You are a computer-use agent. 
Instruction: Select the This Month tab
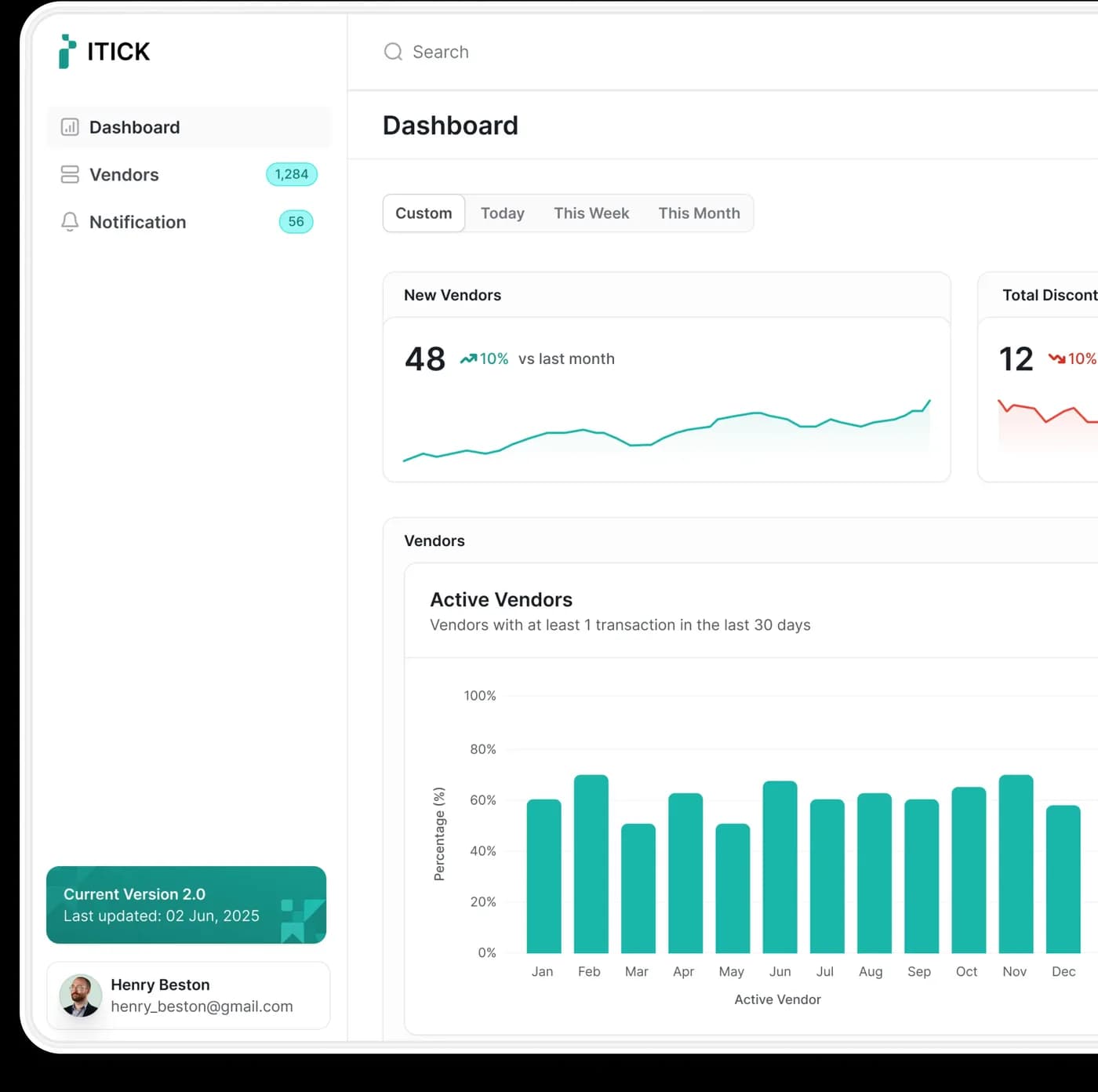699,213
